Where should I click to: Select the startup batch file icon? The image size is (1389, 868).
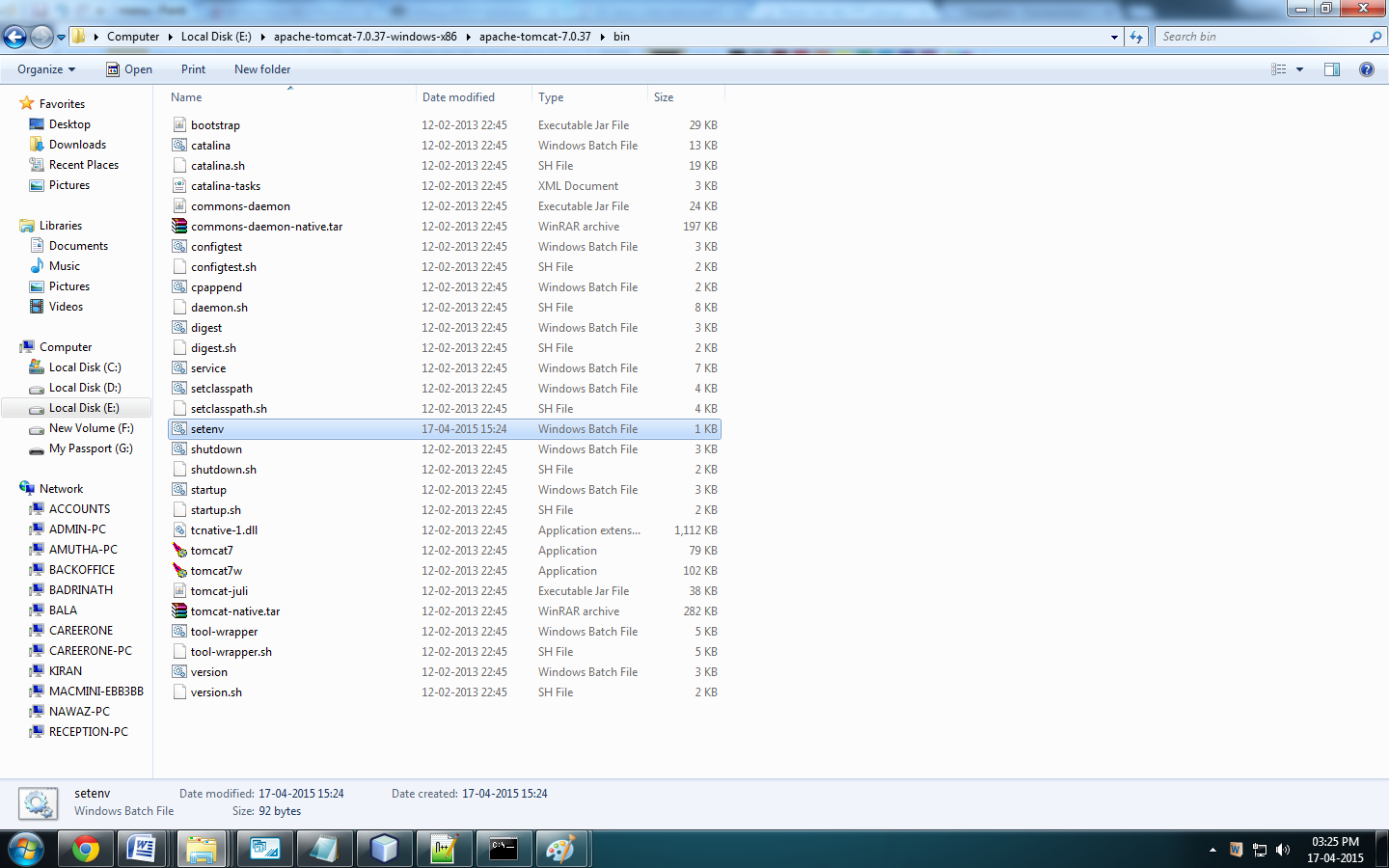tap(179, 489)
